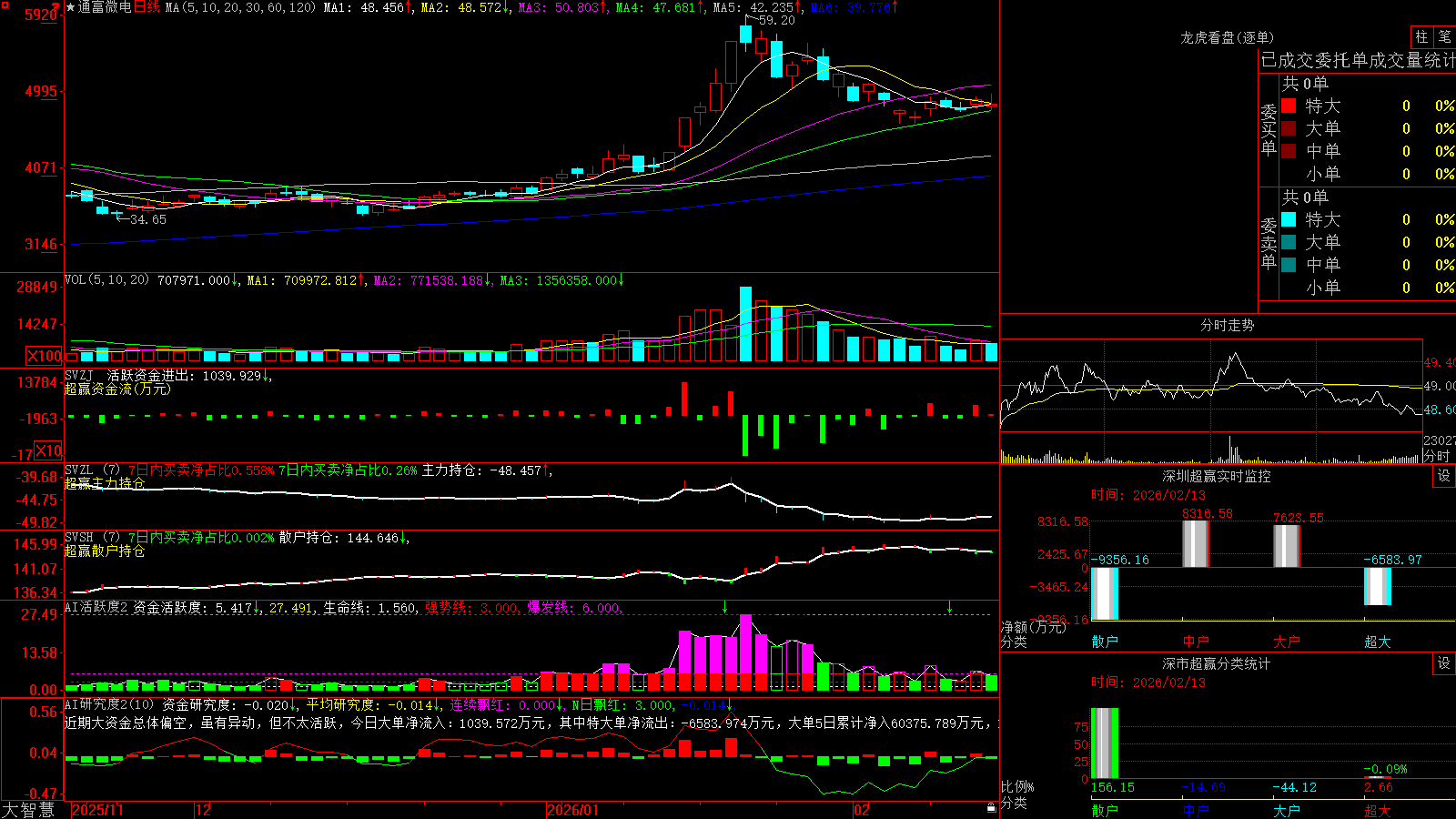Click the 散户 bar in 深圳超赢实时监控 chart
Image resolution: width=1456 pixels, height=819 pixels.
[x=1105, y=593]
